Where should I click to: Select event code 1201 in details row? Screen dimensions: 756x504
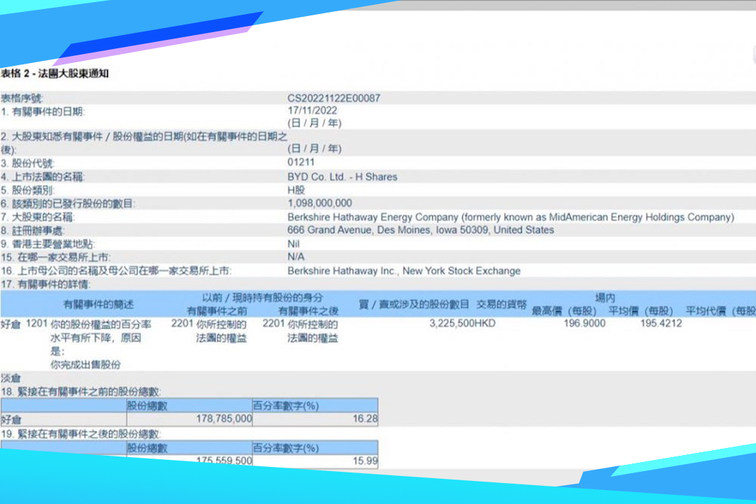pos(37,324)
